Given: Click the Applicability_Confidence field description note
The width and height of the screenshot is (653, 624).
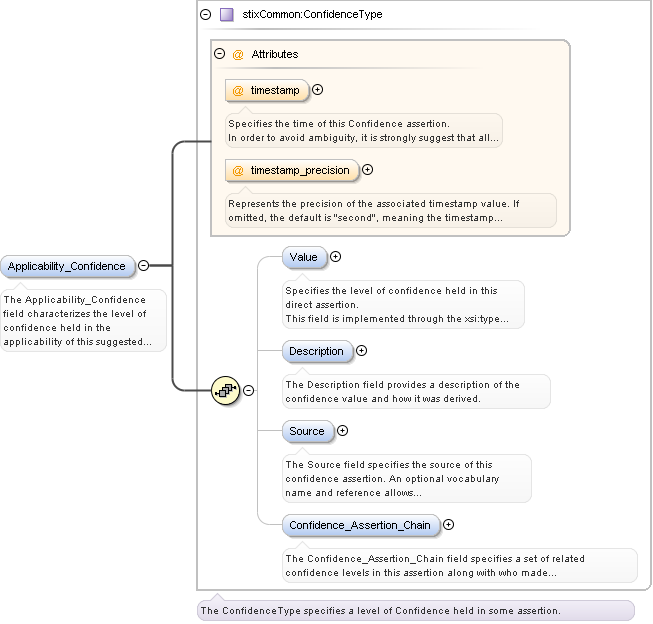Looking at the screenshot, I should pos(83,321).
